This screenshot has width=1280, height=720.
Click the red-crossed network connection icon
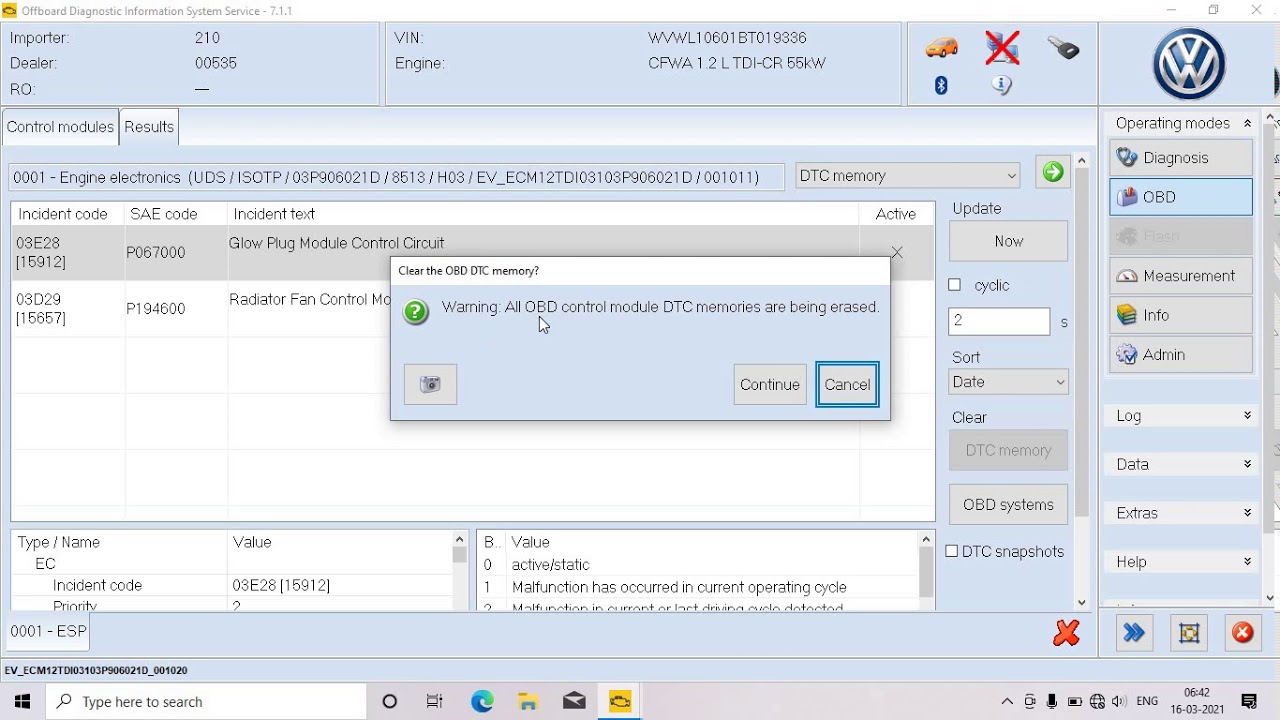[1002, 47]
